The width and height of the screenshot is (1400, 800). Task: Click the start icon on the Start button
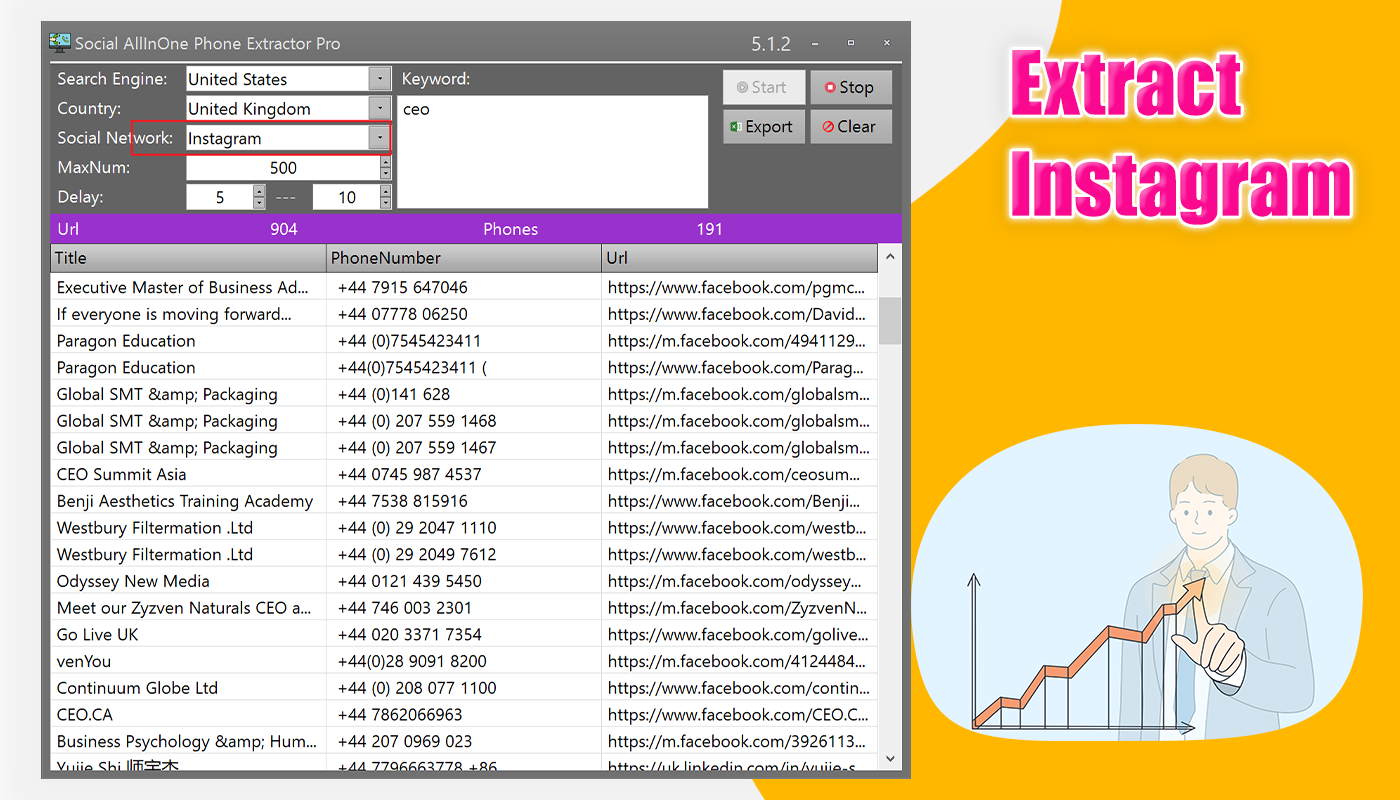(743, 87)
